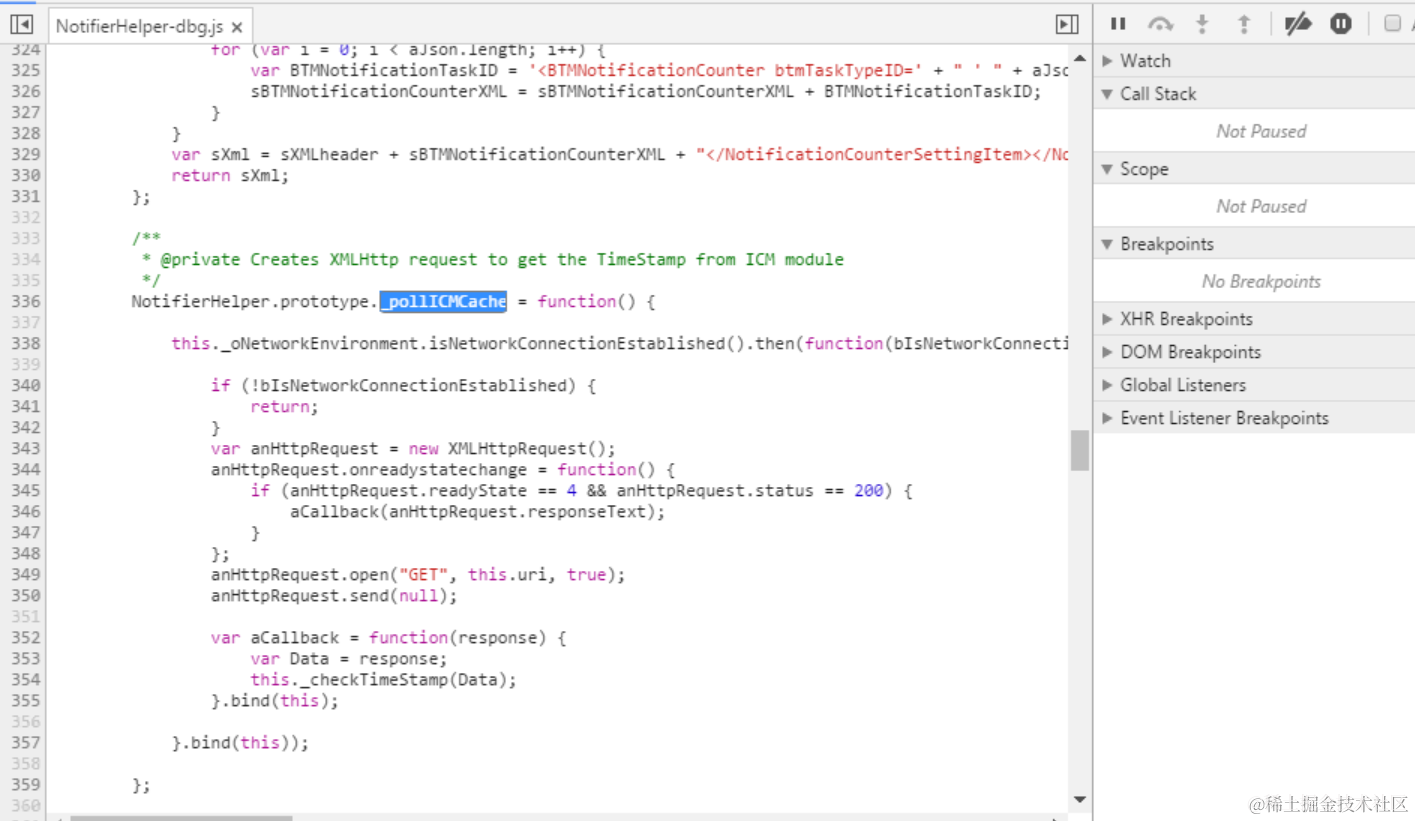1415x821 pixels.
Task: Set breakpoint on line number 349
Action: [25, 574]
